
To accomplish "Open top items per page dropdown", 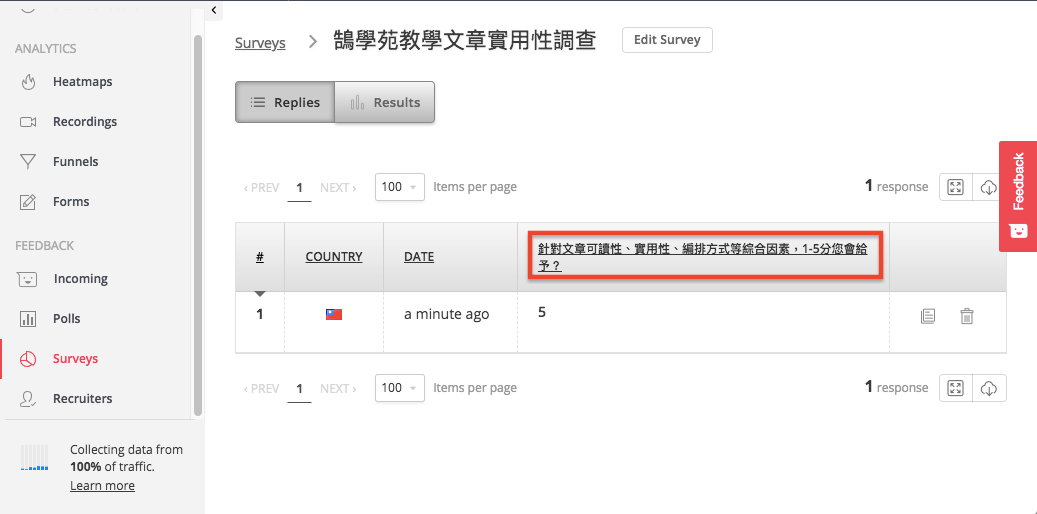I will click(x=399, y=187).
